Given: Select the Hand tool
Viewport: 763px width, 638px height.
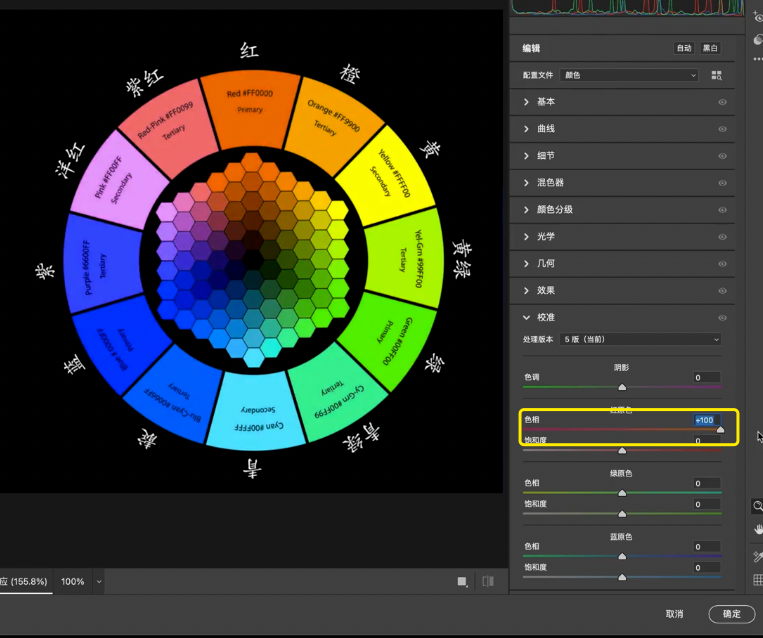Looking at the screenshot, I should coord(758,529).
